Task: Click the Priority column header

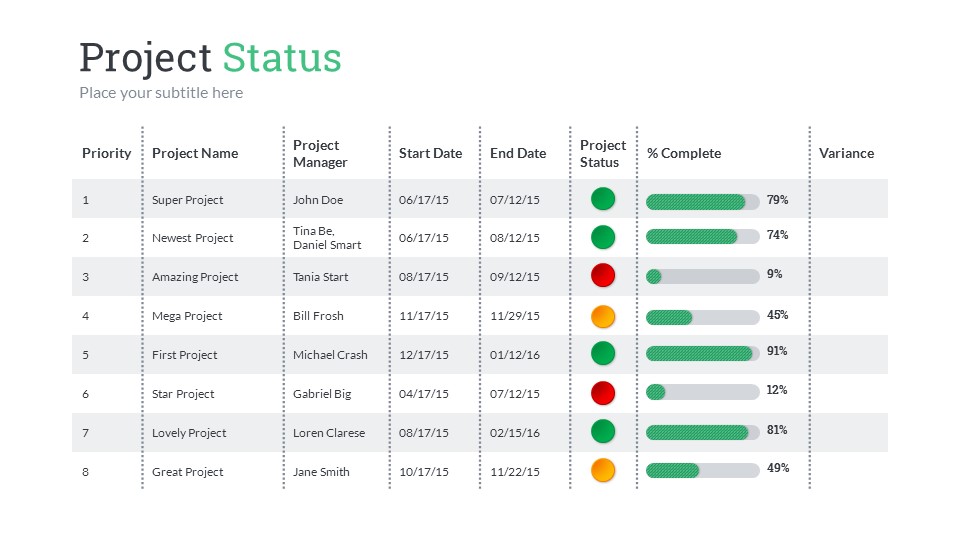Action: 106,153
